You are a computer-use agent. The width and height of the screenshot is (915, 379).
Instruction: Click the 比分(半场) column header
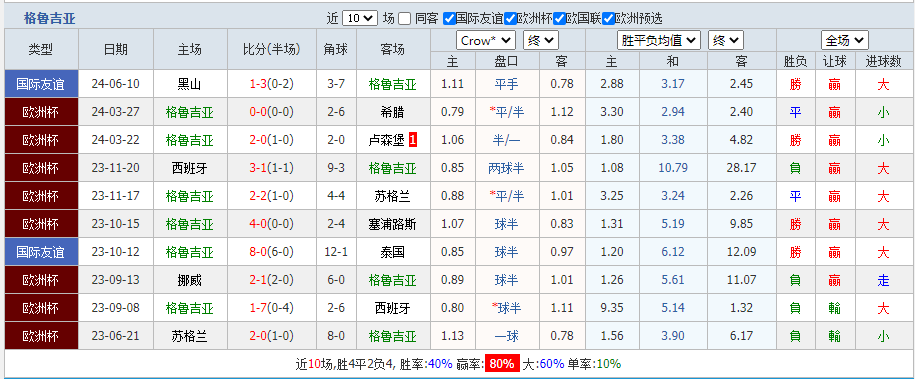click(x=271, y=50)
